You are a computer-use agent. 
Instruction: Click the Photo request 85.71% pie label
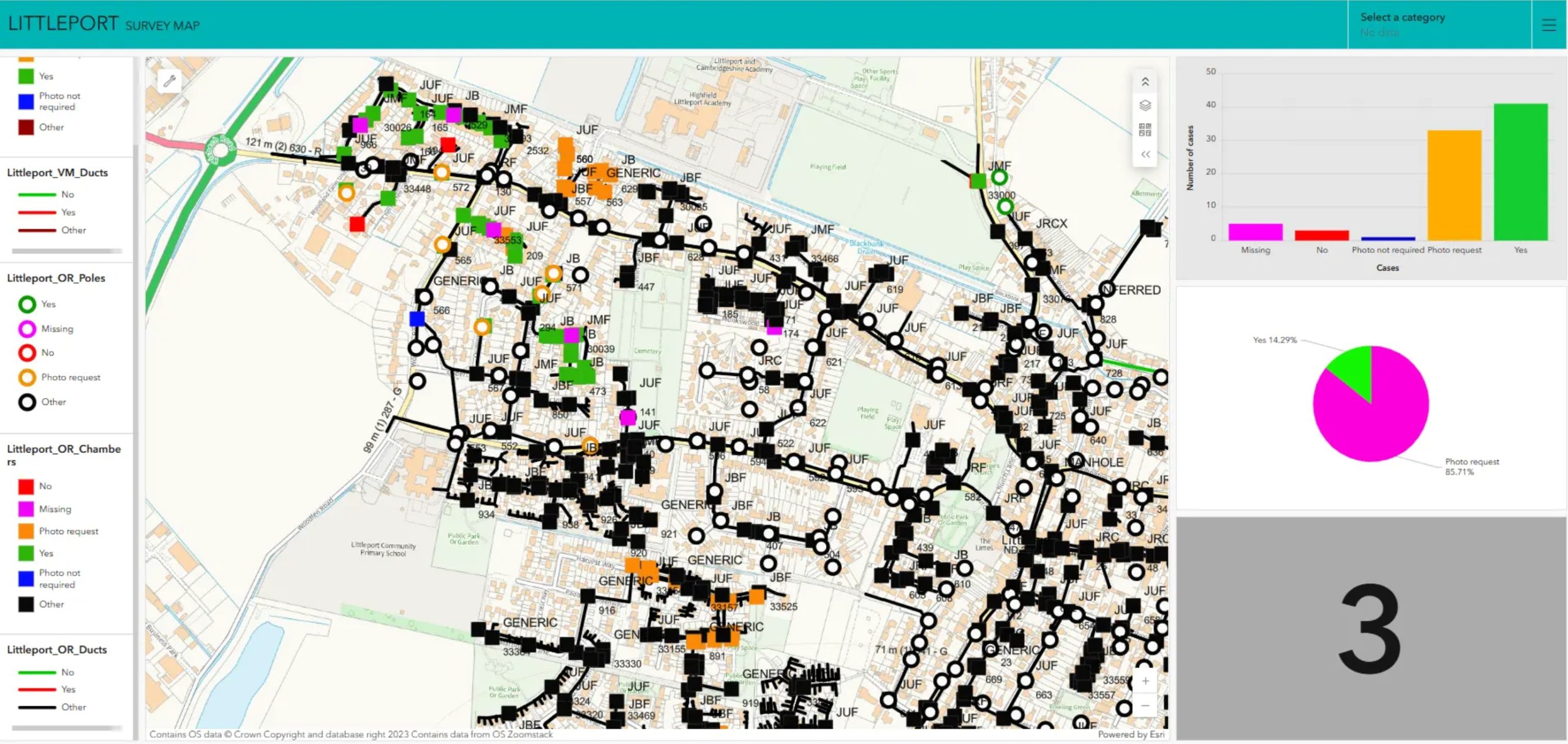point(1472,467)
